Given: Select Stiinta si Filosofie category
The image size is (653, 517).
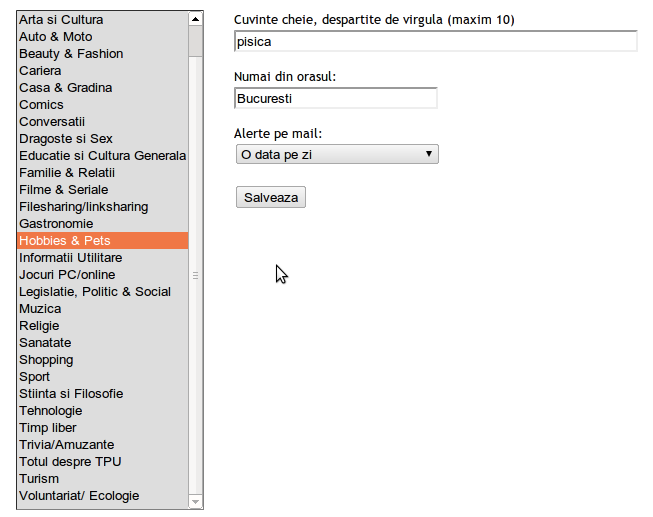Looking at the screenshot, I should pyautogui.click(x=102, y=394).
